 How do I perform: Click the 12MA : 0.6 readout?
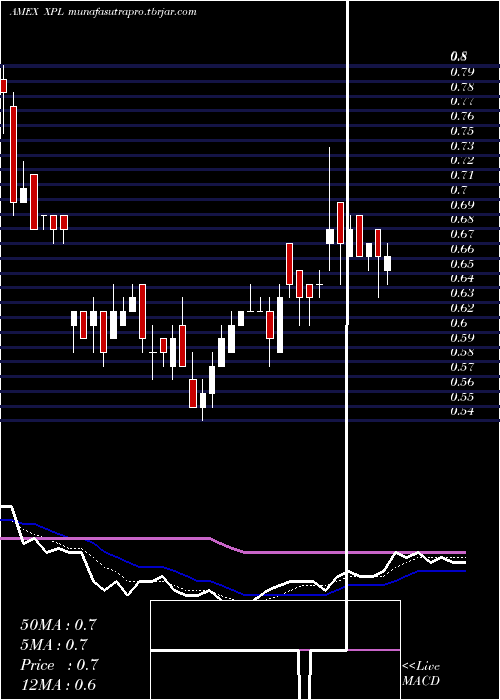click(x=58, y=685)
